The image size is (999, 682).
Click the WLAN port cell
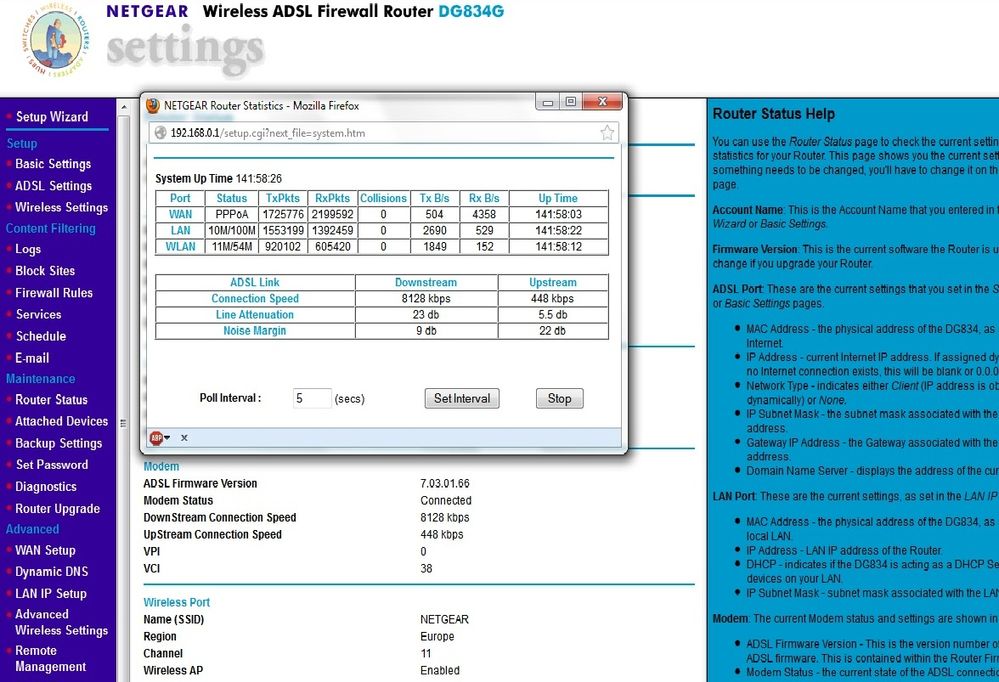[180, 246]
